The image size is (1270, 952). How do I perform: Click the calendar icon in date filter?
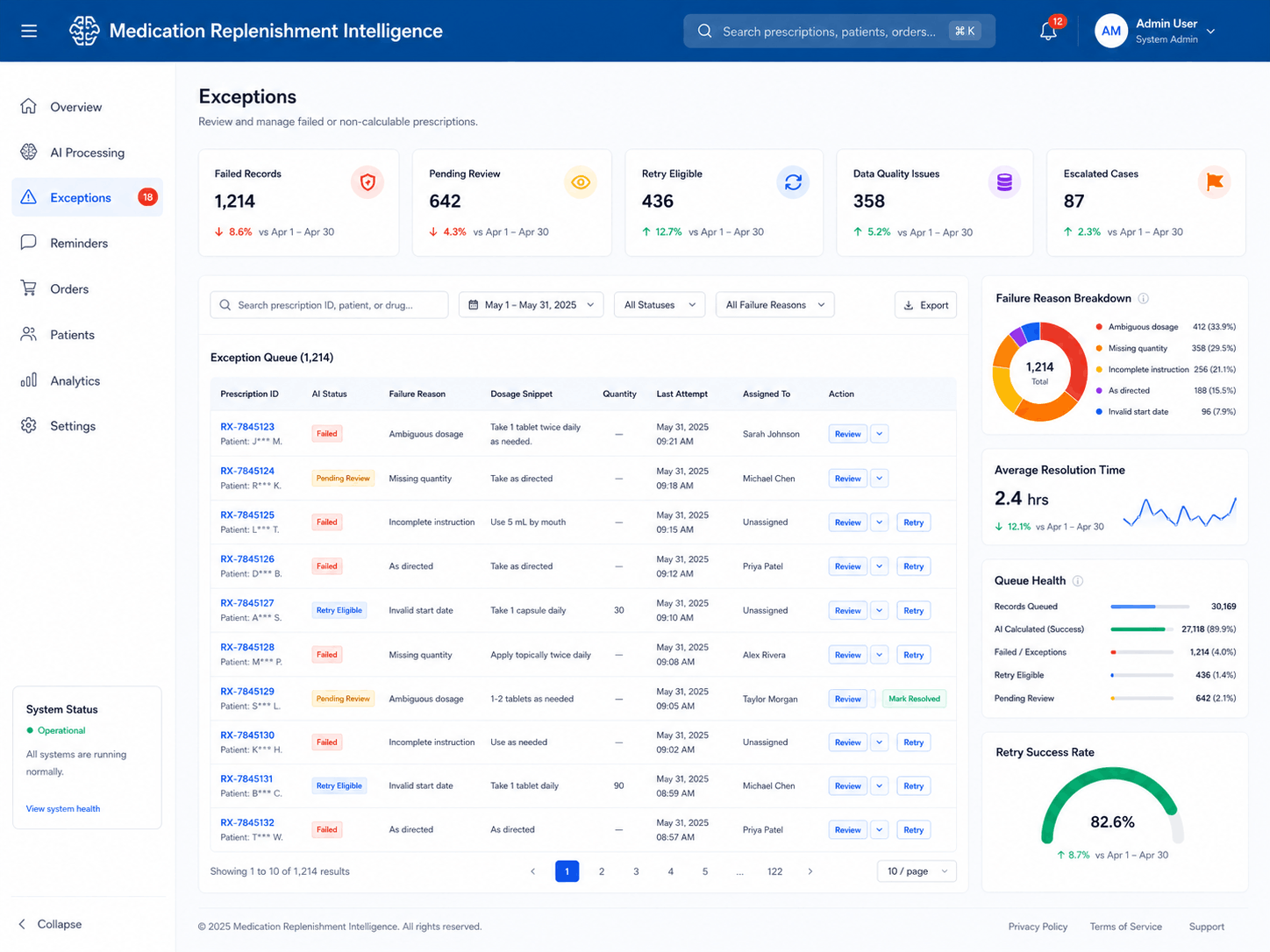pyautogui.click(x=474, y=305)
